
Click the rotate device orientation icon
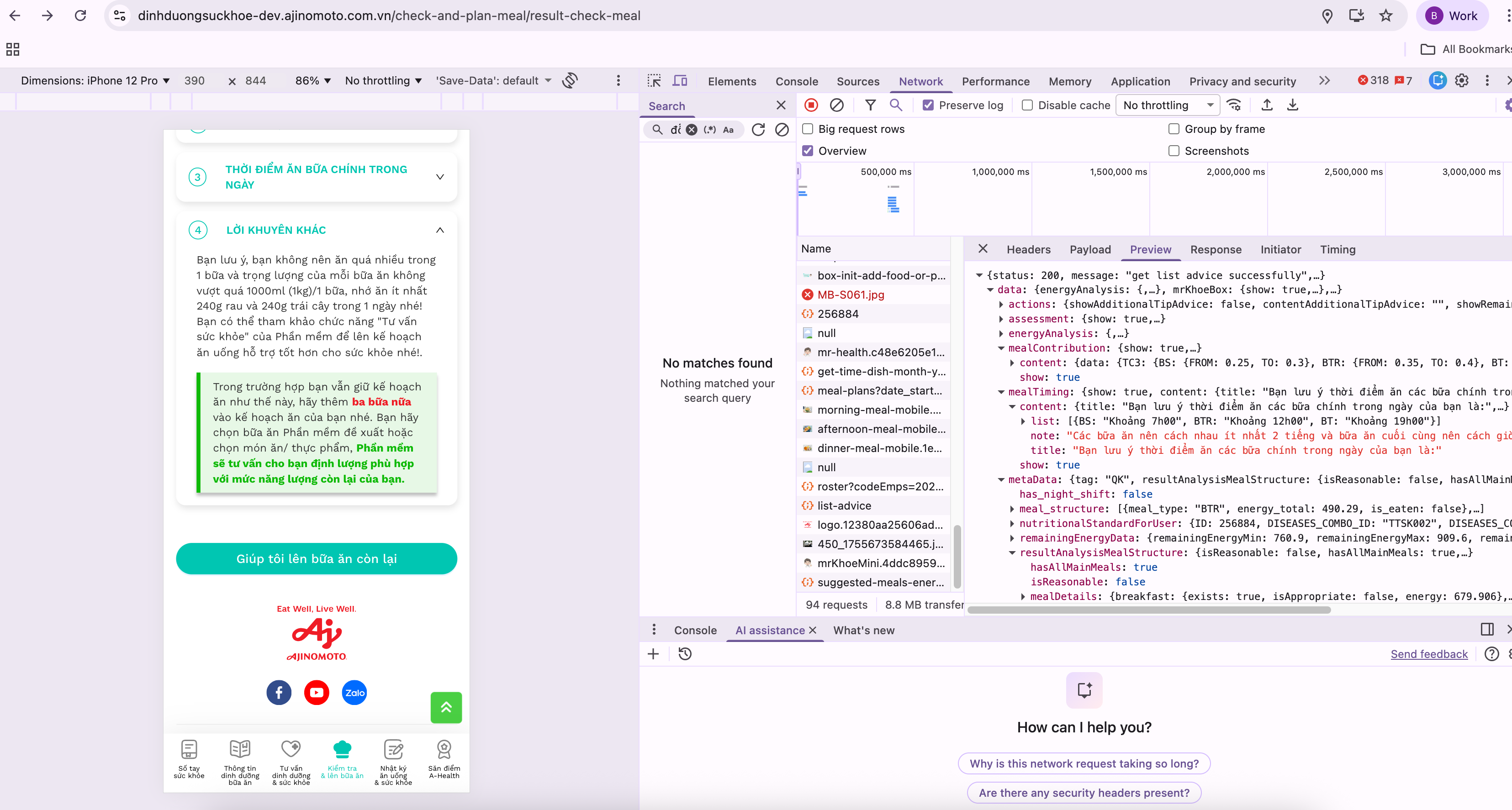pyautogui.click(x=570, y=80)
